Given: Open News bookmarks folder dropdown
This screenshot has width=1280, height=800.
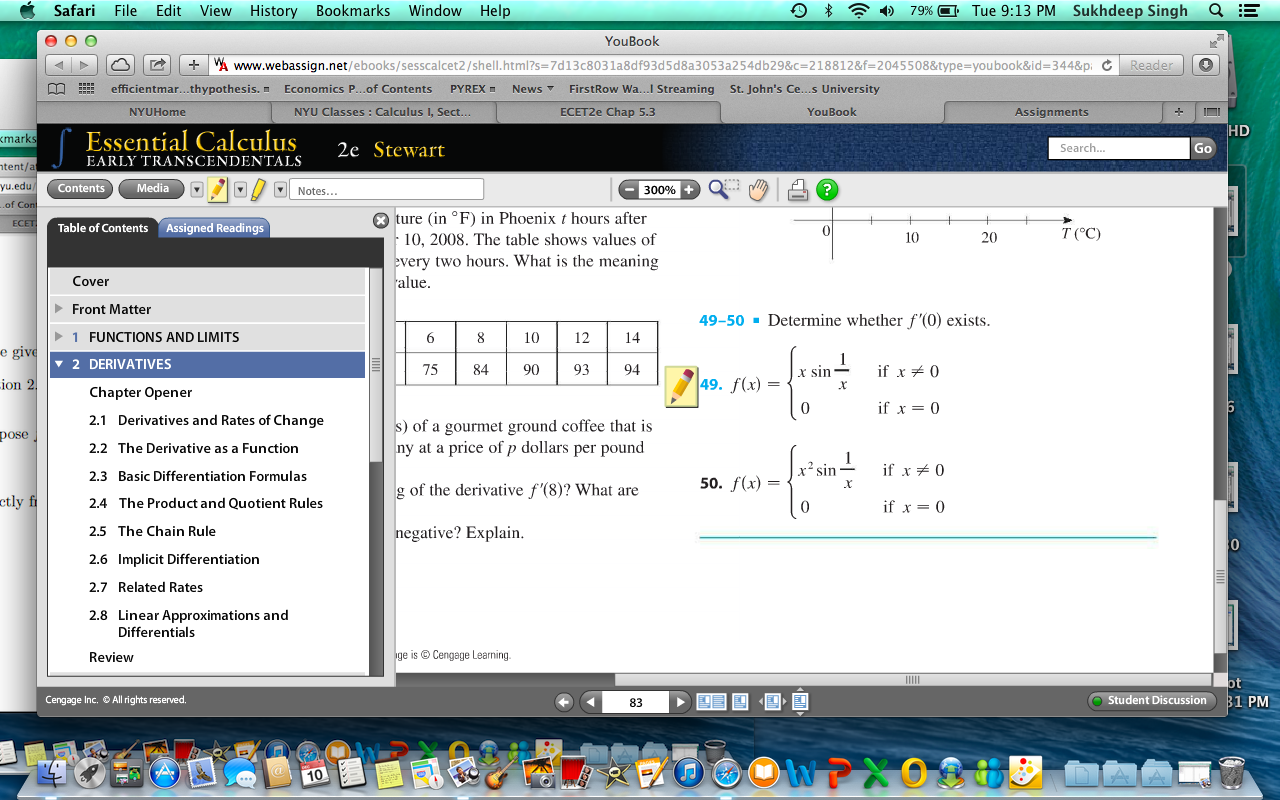Looking at the screenshot, I should (x=533, y=89).
